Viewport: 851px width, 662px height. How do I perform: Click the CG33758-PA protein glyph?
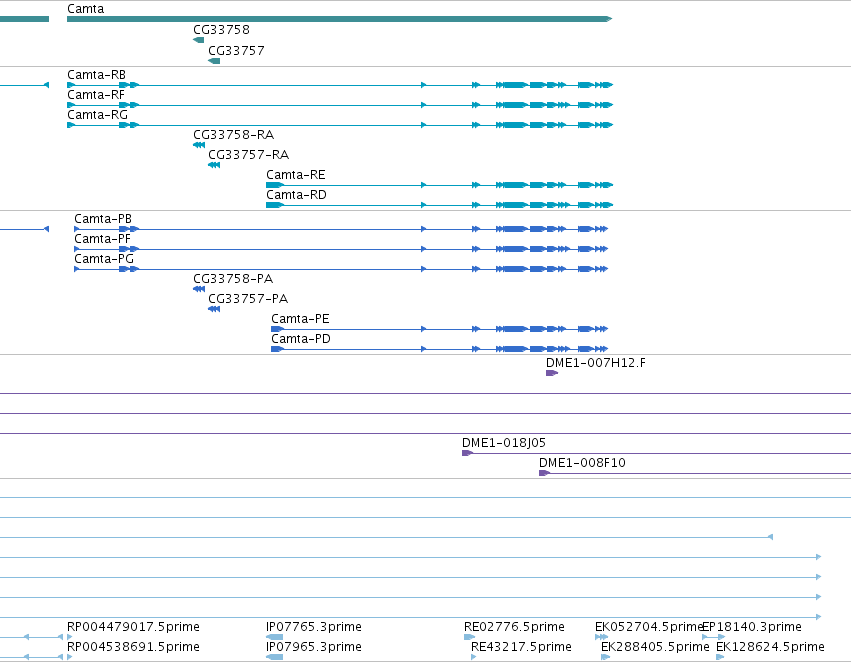point(199,289)
